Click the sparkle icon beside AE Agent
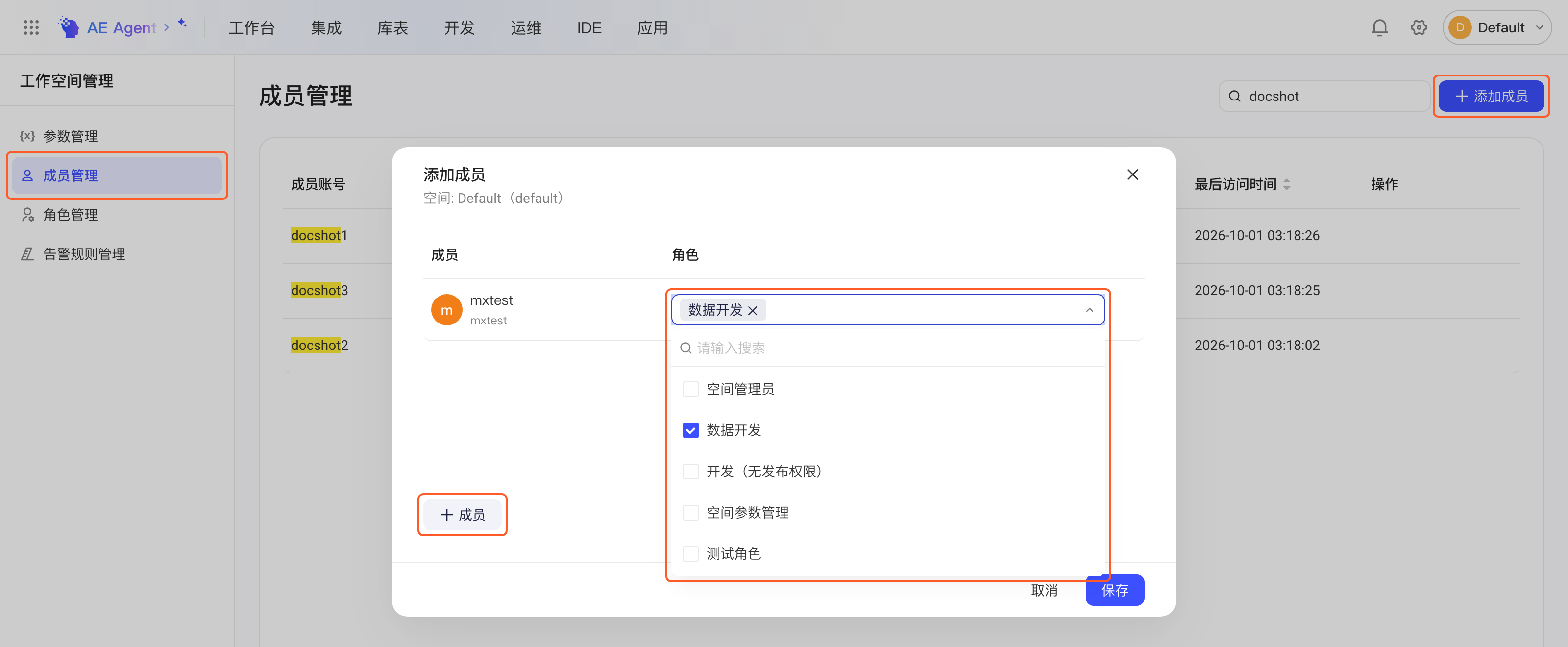This screenshot has width=1568, height=647. [x=182, y=23]
